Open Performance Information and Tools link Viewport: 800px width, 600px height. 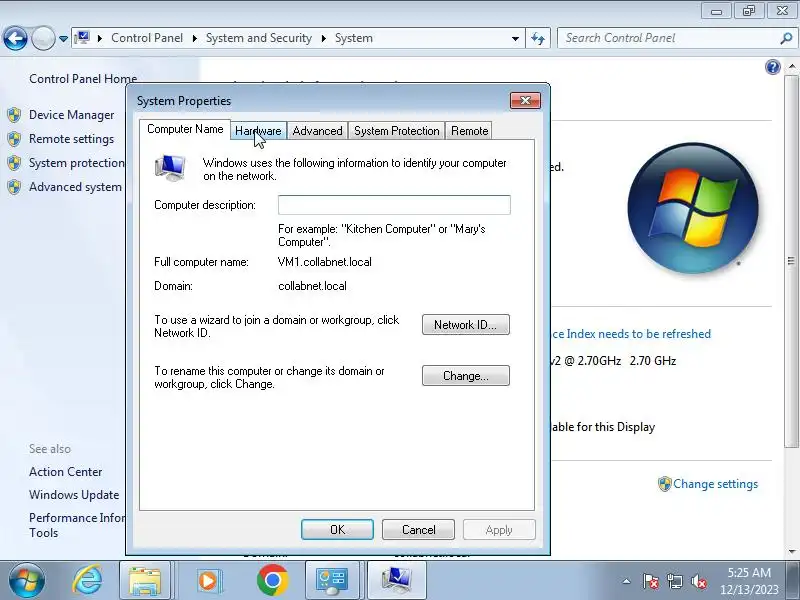77,525
